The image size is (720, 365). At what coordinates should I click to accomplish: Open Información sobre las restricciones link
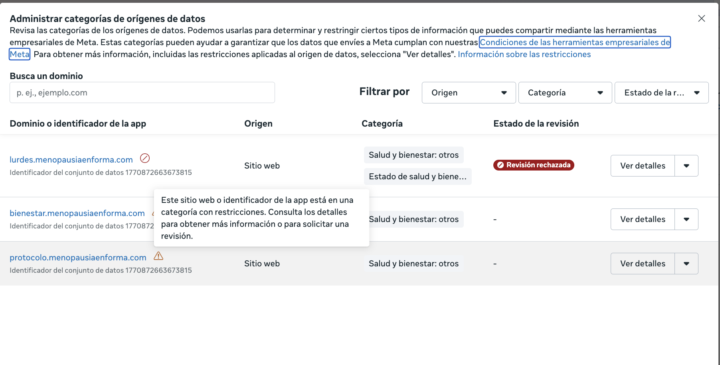click(524, 54)
